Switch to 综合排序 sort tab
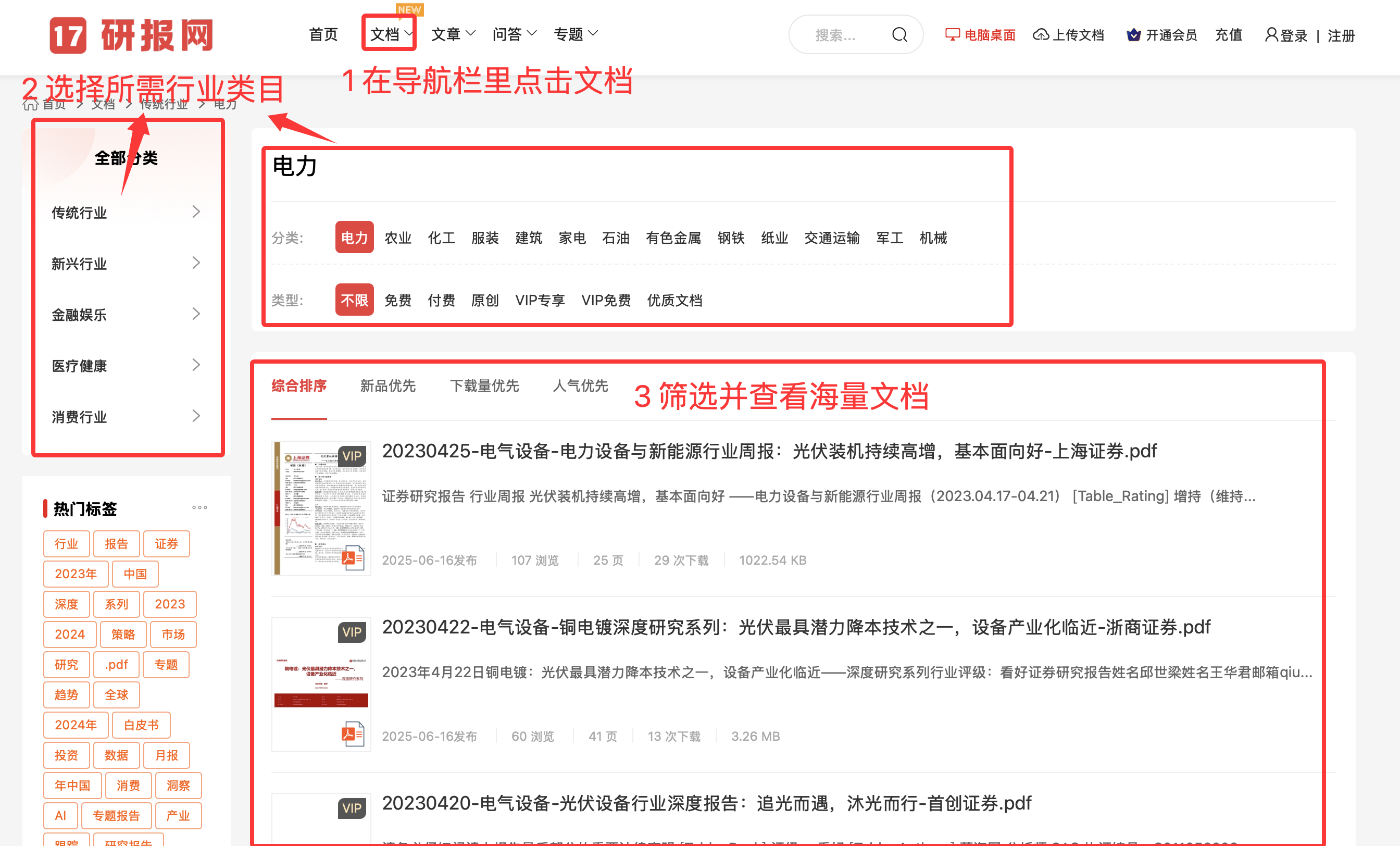This screenshot has width=1400, height=846. click(299, 386)
